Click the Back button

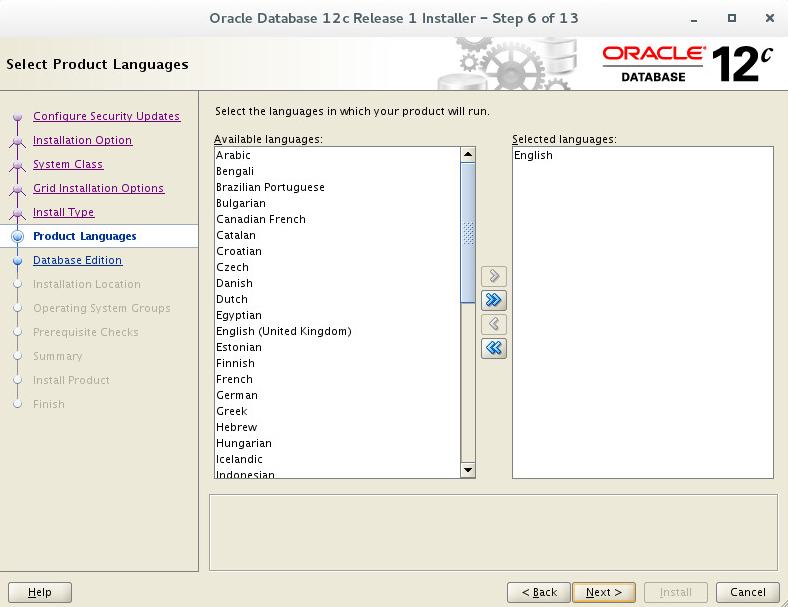tap(539, 592)
